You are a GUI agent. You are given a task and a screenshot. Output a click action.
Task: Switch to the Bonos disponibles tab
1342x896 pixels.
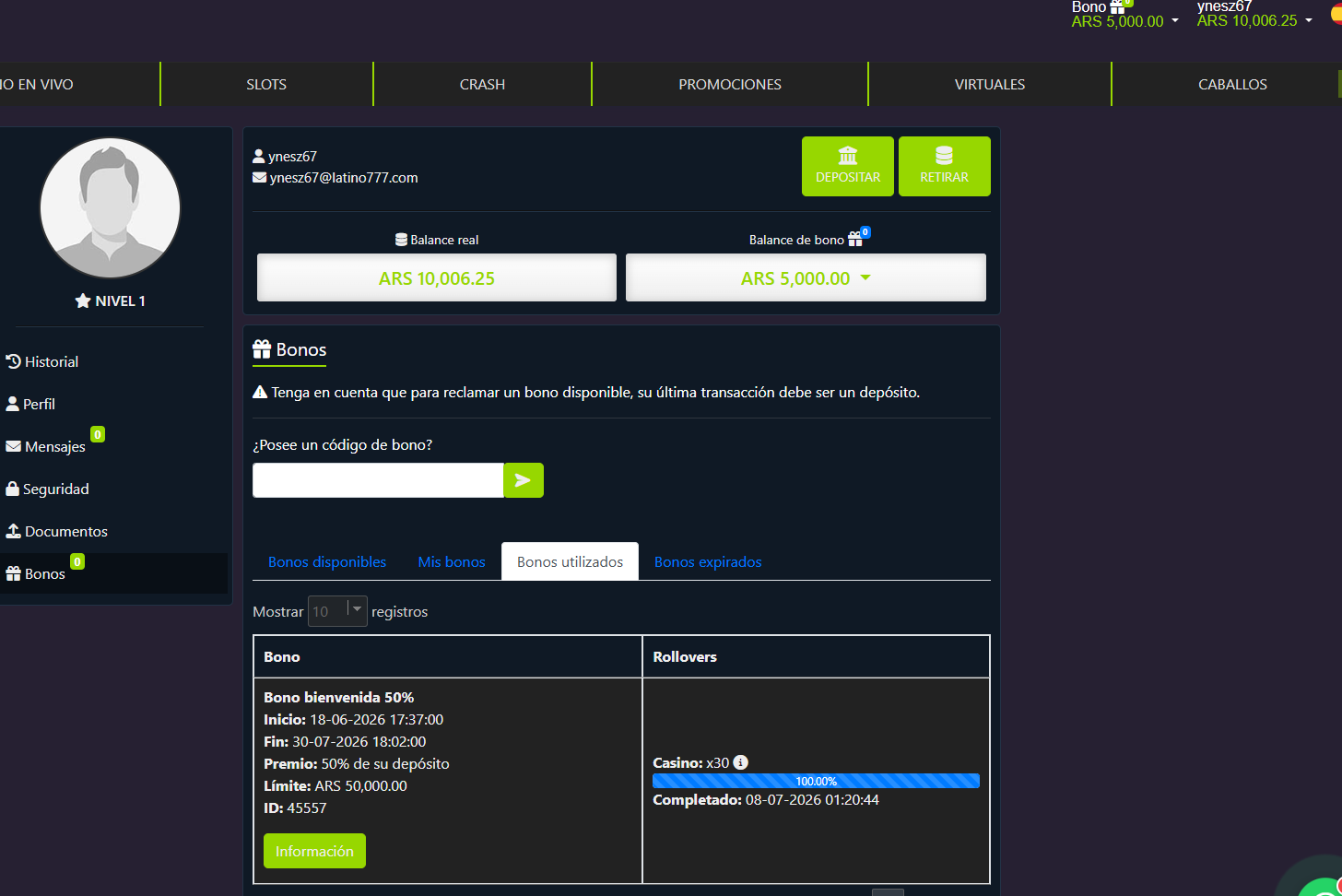tap(327, 561)
